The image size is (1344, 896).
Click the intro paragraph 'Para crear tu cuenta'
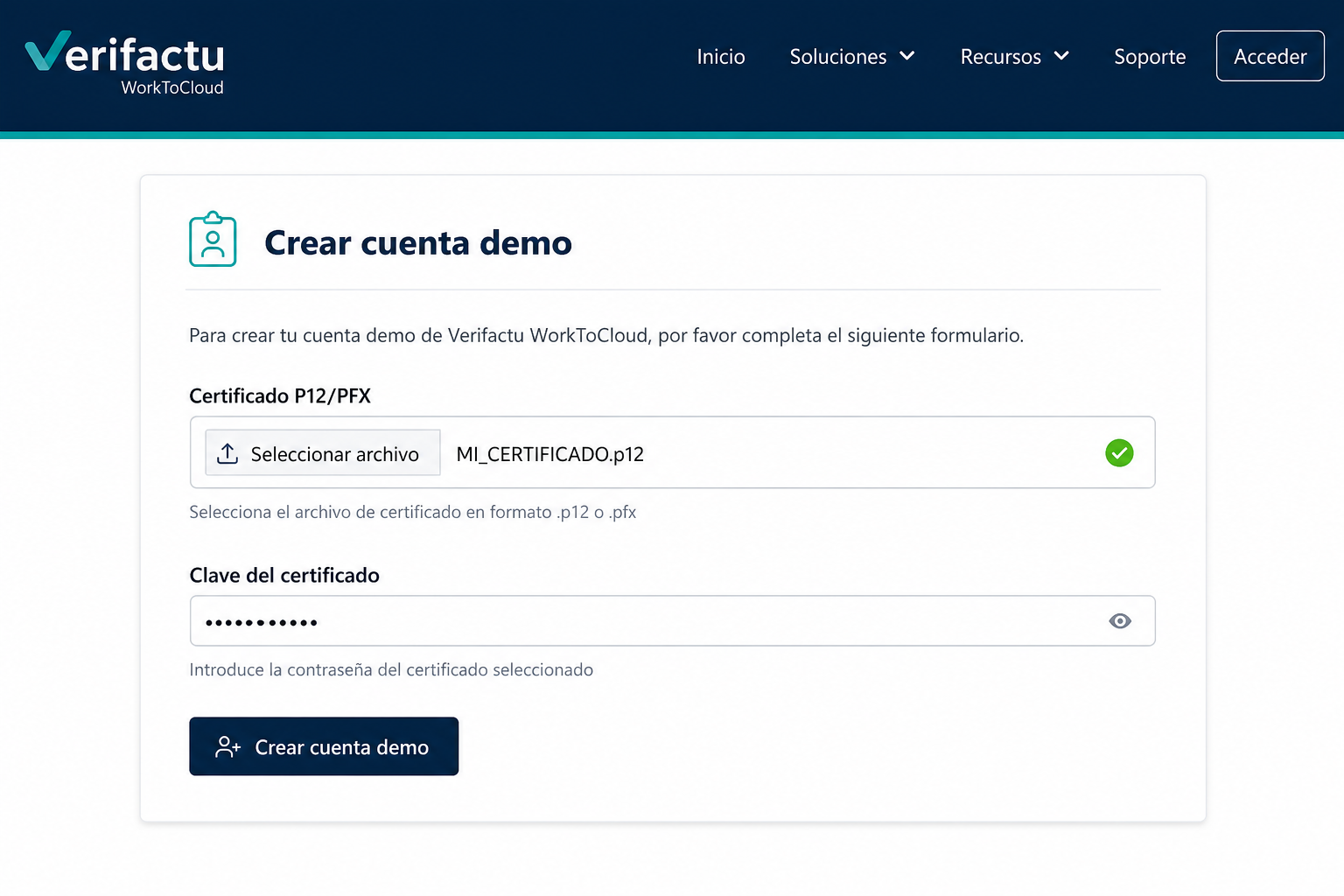(606, 335)
